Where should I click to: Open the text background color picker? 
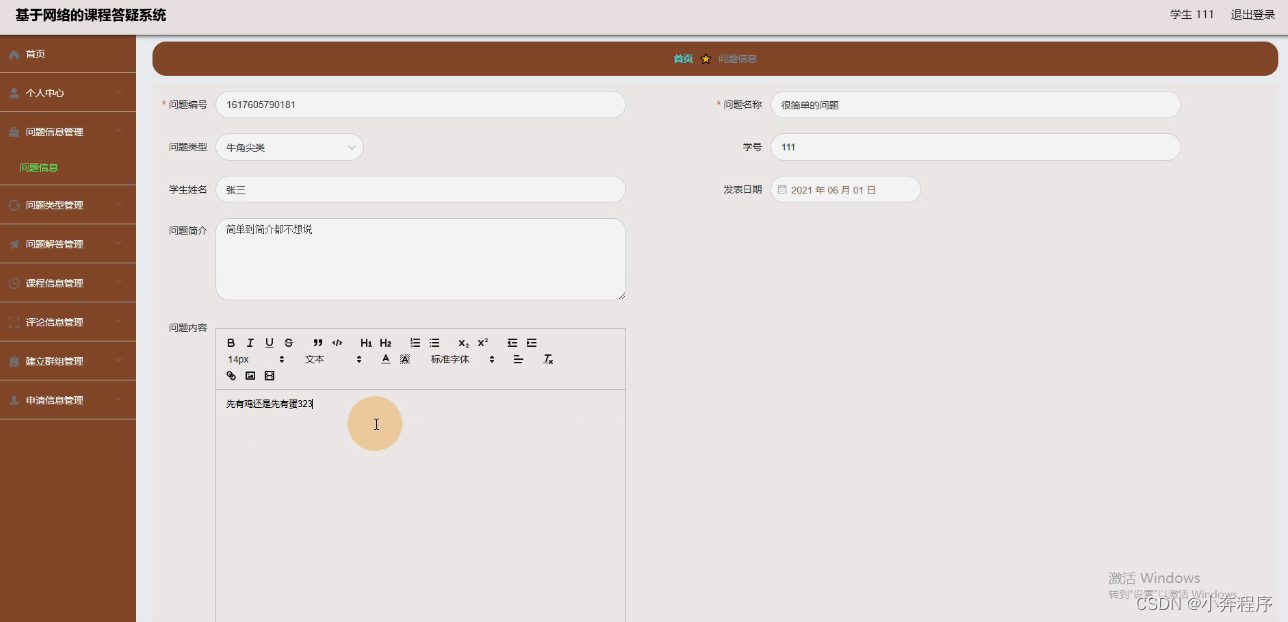click(x=405, y=359)
